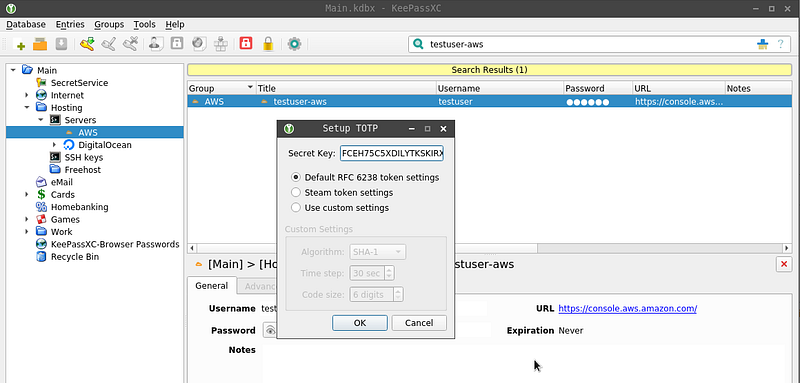
Task: Open the Tools menu
Action: 144,24
